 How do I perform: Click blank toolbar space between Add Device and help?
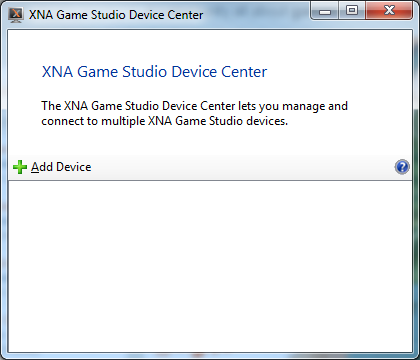pyautogui.click(x=243, y=167)
